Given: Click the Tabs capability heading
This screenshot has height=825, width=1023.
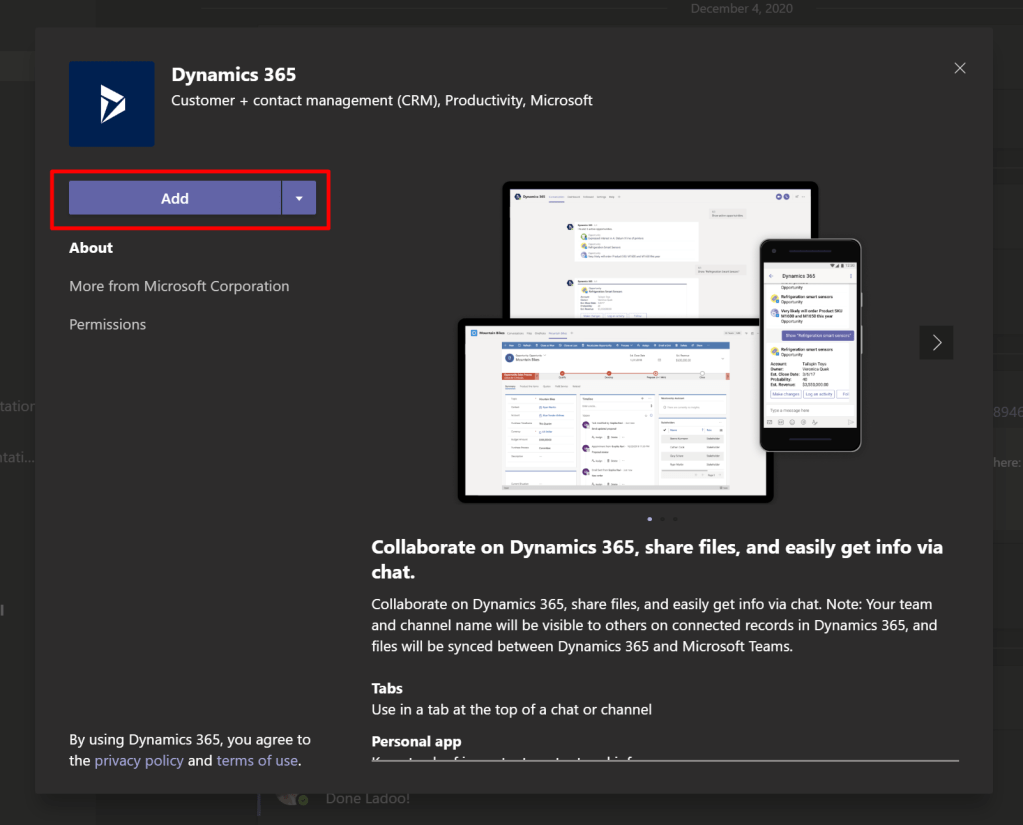Looking at the screenshot, I should (387, 689).
